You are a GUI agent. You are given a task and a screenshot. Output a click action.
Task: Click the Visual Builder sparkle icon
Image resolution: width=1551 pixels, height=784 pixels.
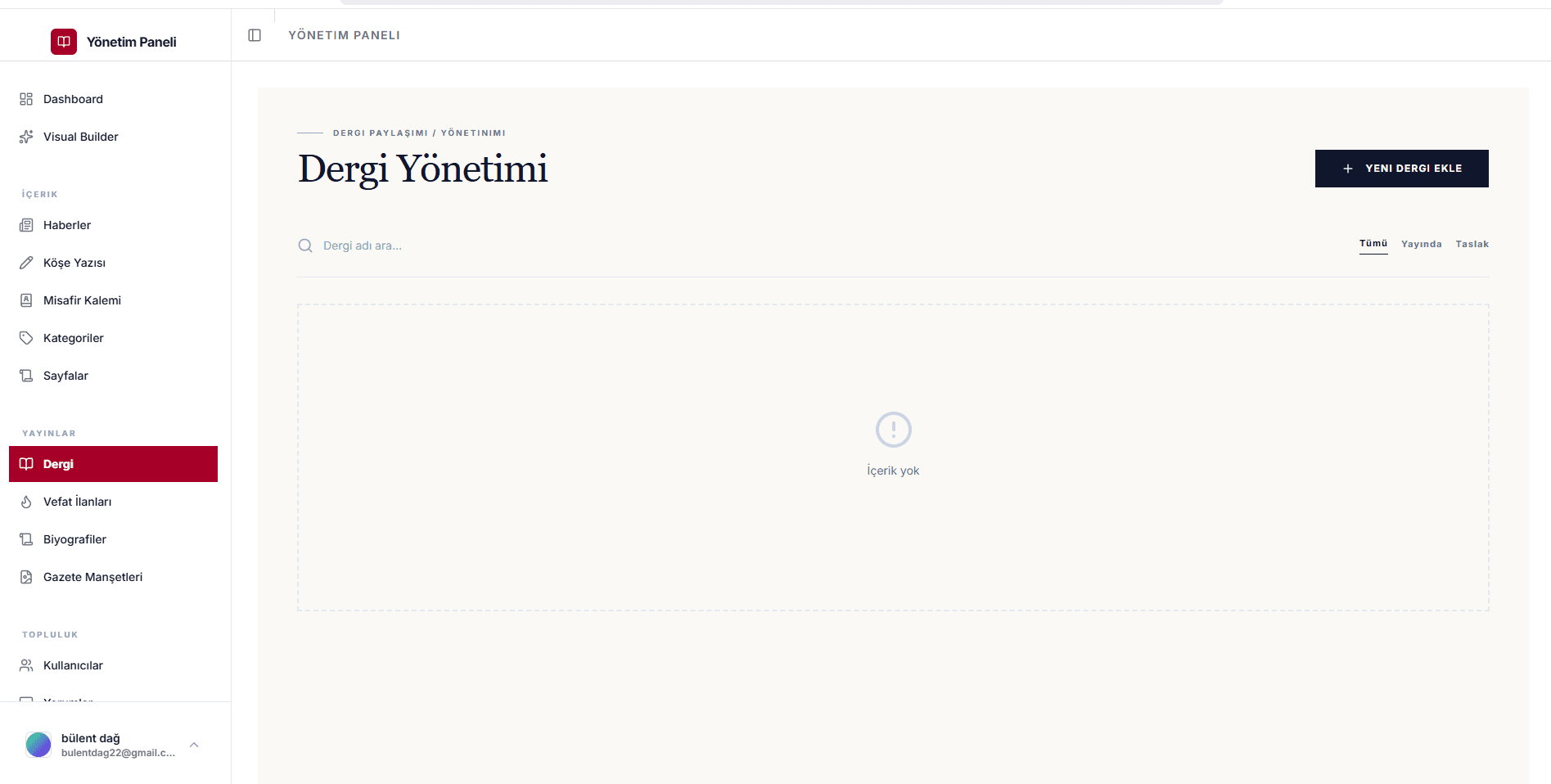click(26, 137)
